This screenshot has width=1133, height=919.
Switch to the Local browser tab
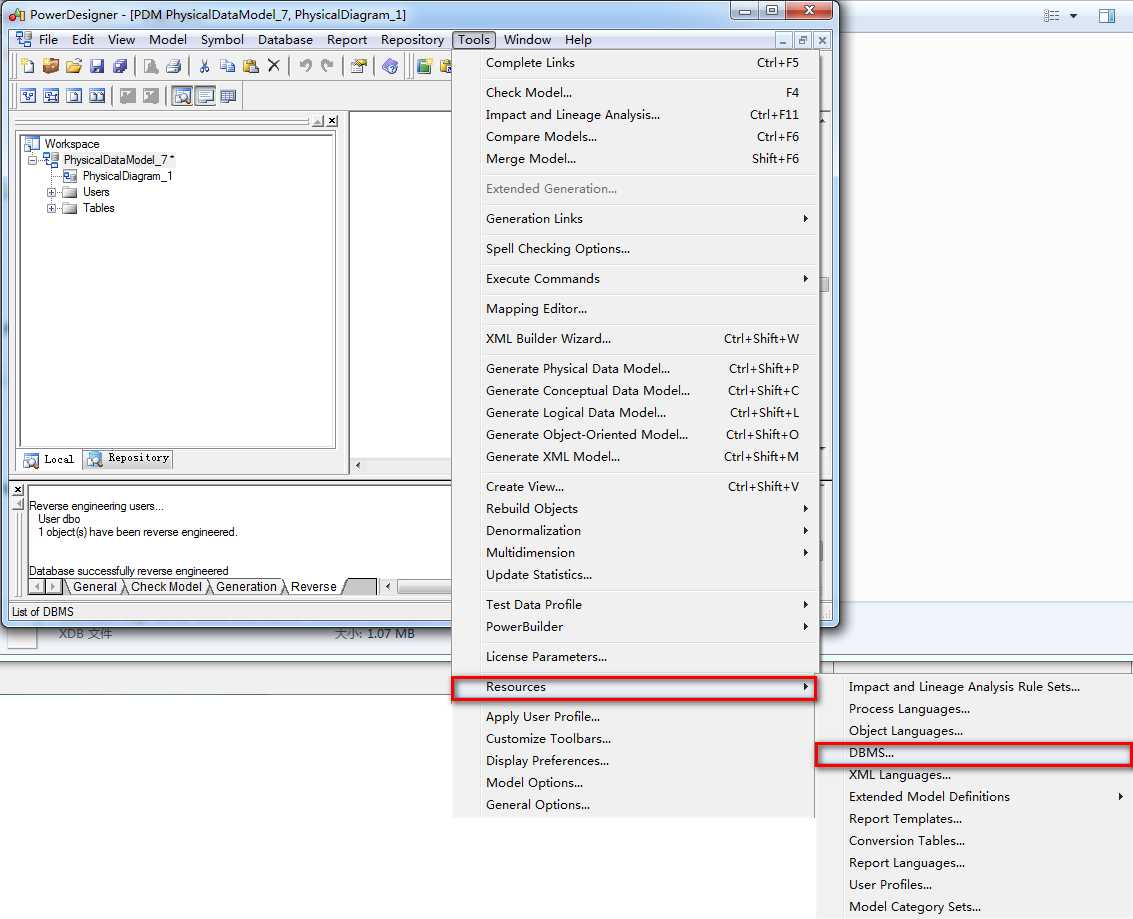49,460
